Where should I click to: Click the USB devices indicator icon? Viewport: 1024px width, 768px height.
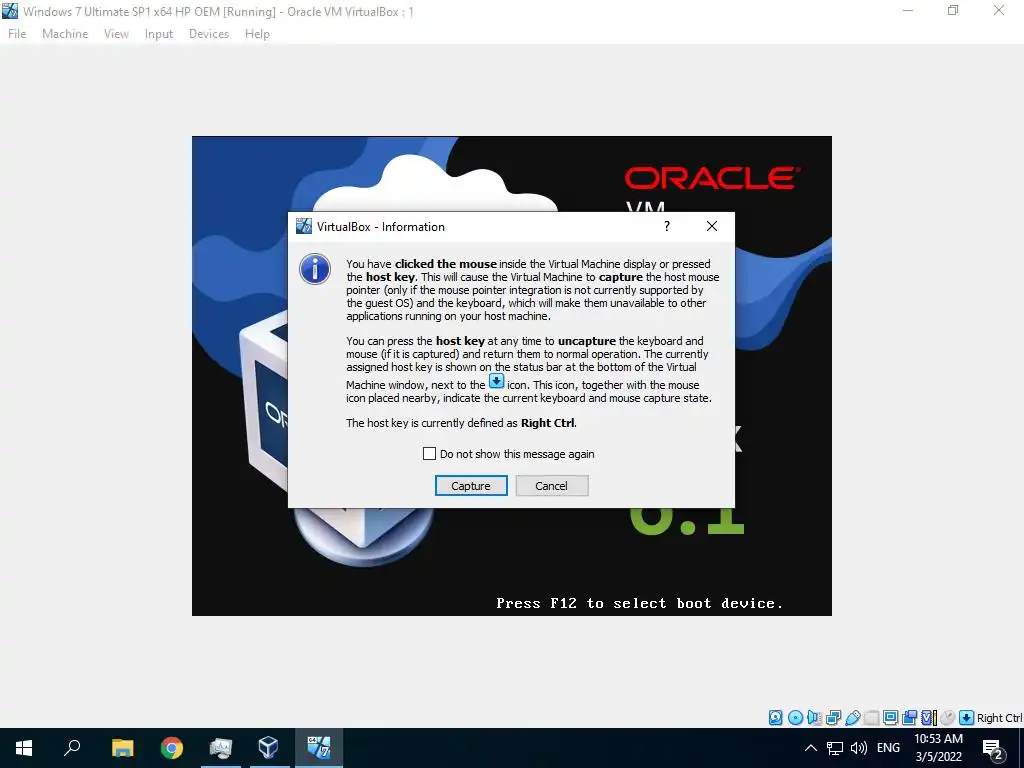(853, 718)
